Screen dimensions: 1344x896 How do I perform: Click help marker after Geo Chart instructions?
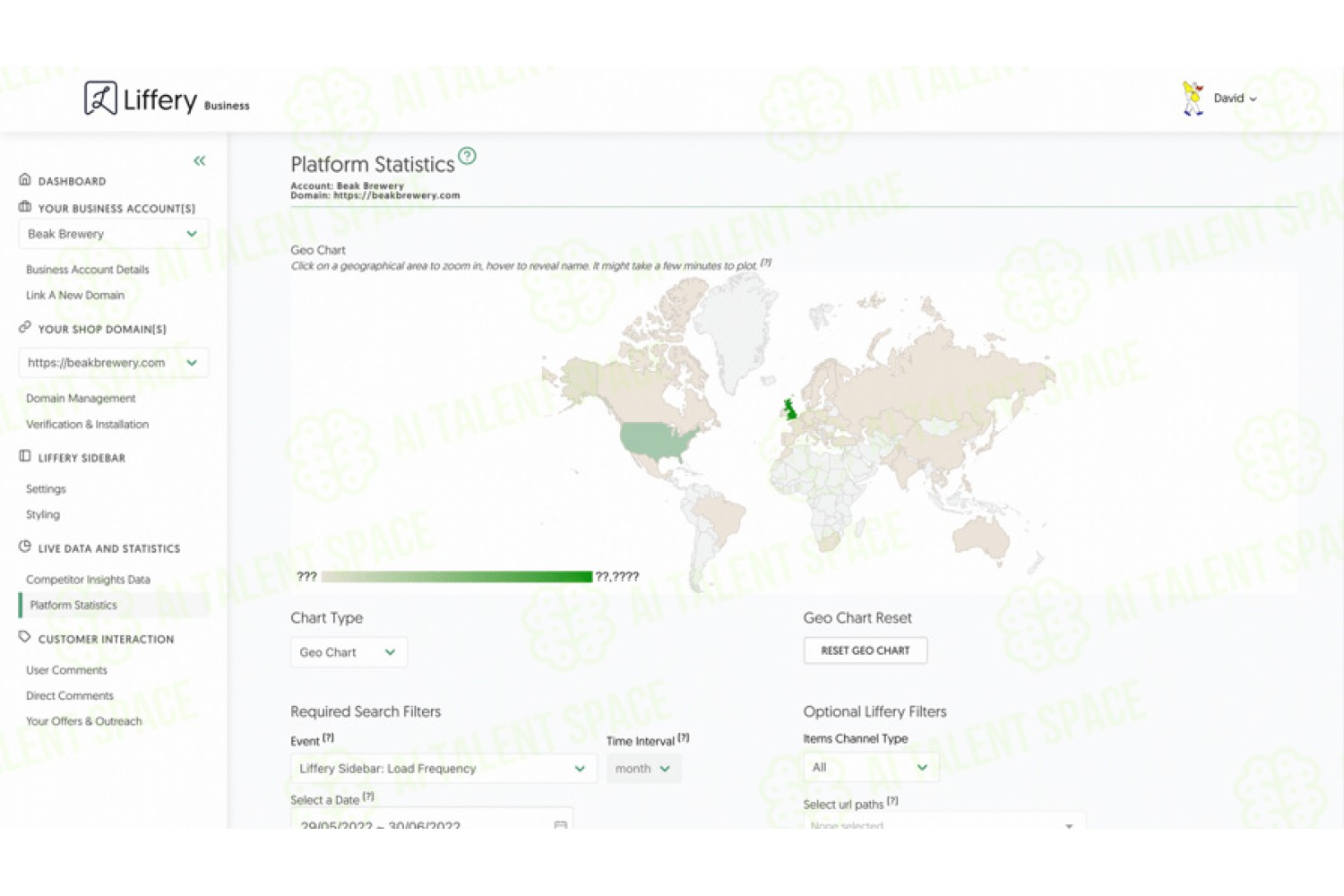coord(766,263)
